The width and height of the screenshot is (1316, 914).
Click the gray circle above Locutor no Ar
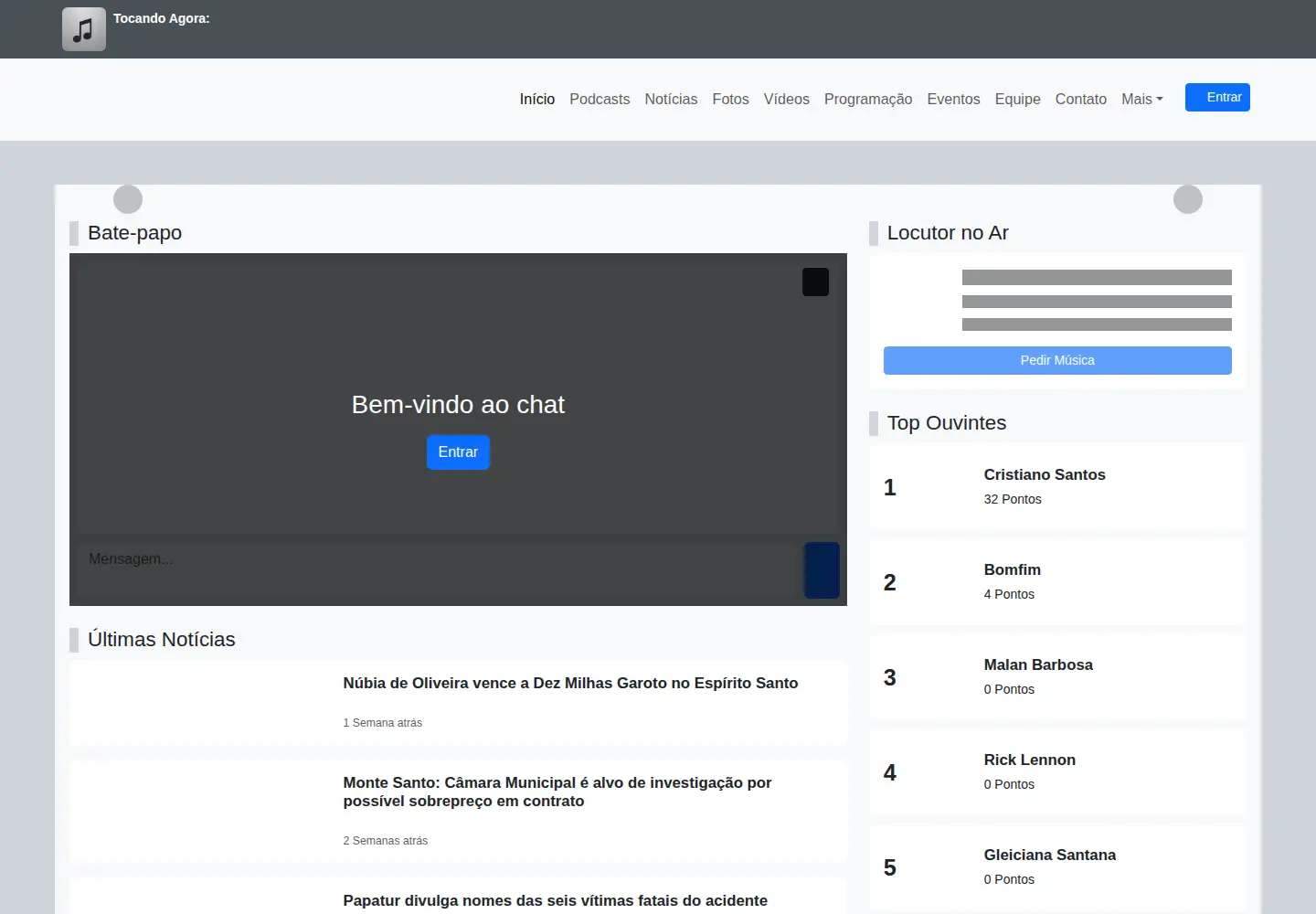[x=1188, y=199]
